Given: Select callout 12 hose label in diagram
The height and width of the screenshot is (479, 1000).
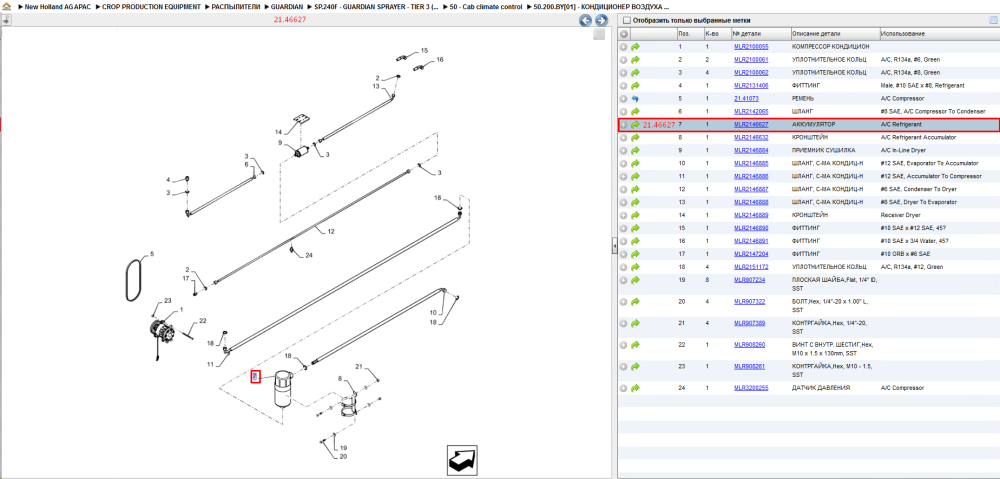Looking at the screenshot, I should [331, 232].
